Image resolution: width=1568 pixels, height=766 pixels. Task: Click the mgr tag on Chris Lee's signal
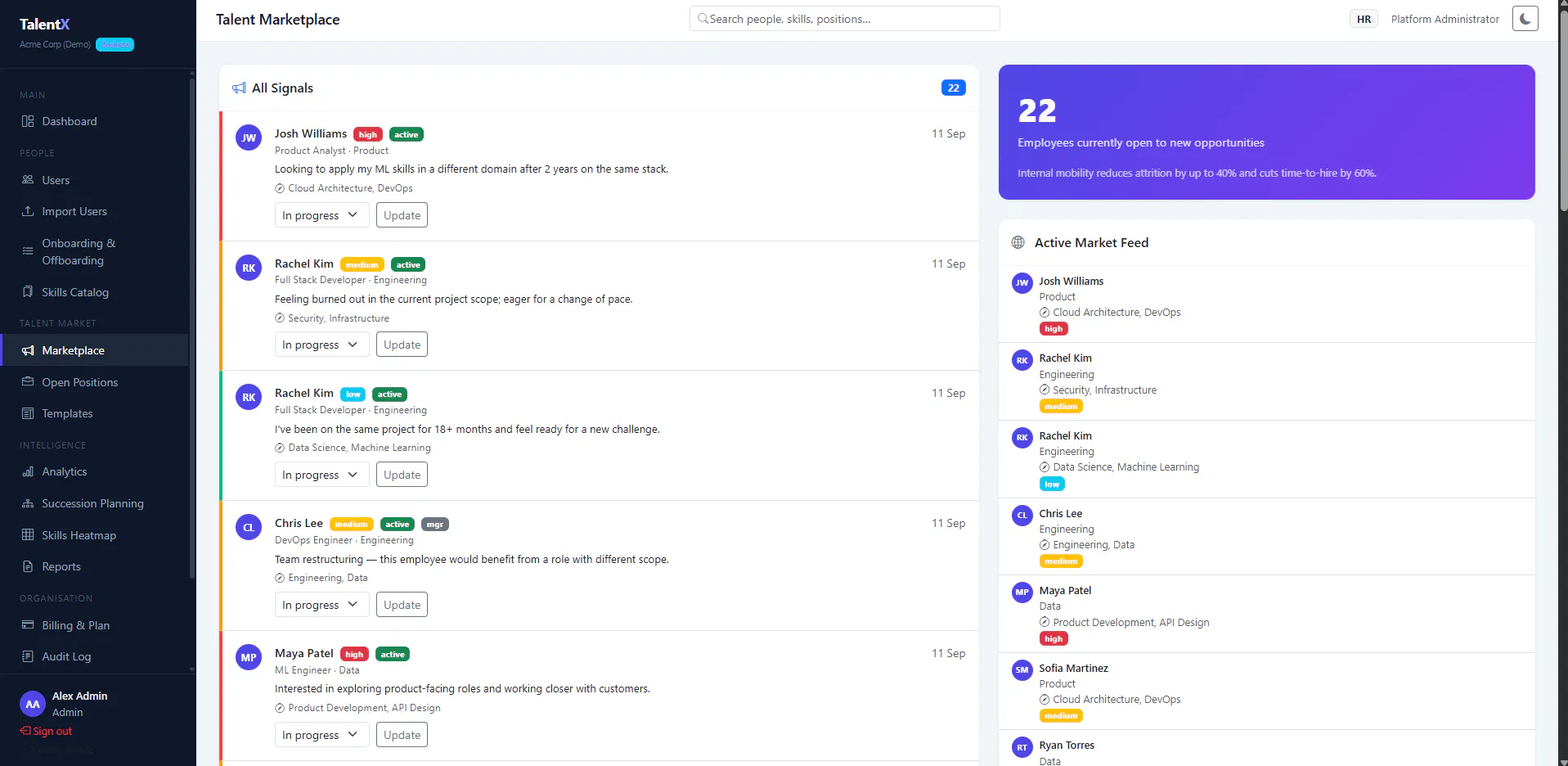435,524
